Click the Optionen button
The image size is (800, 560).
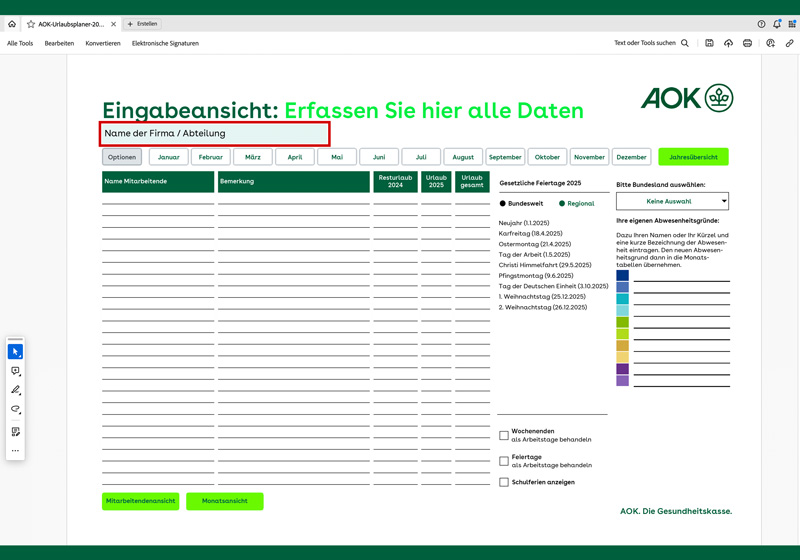pyautogui.click(x=122, y=157)
